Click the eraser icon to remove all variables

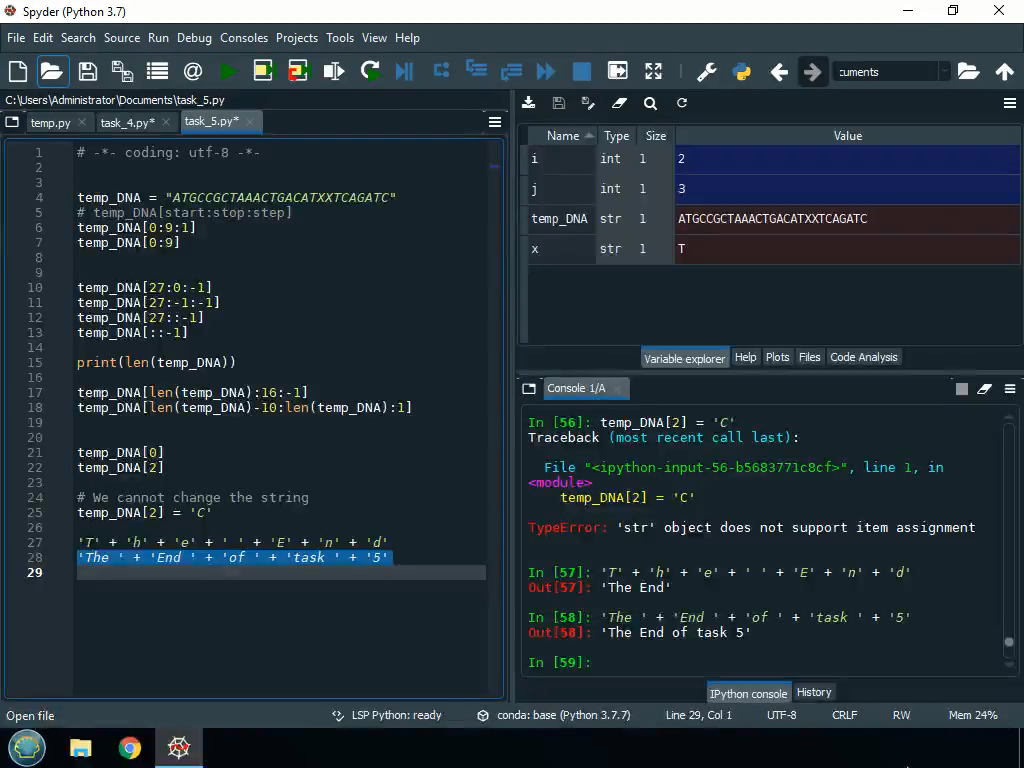click(619, 103)
